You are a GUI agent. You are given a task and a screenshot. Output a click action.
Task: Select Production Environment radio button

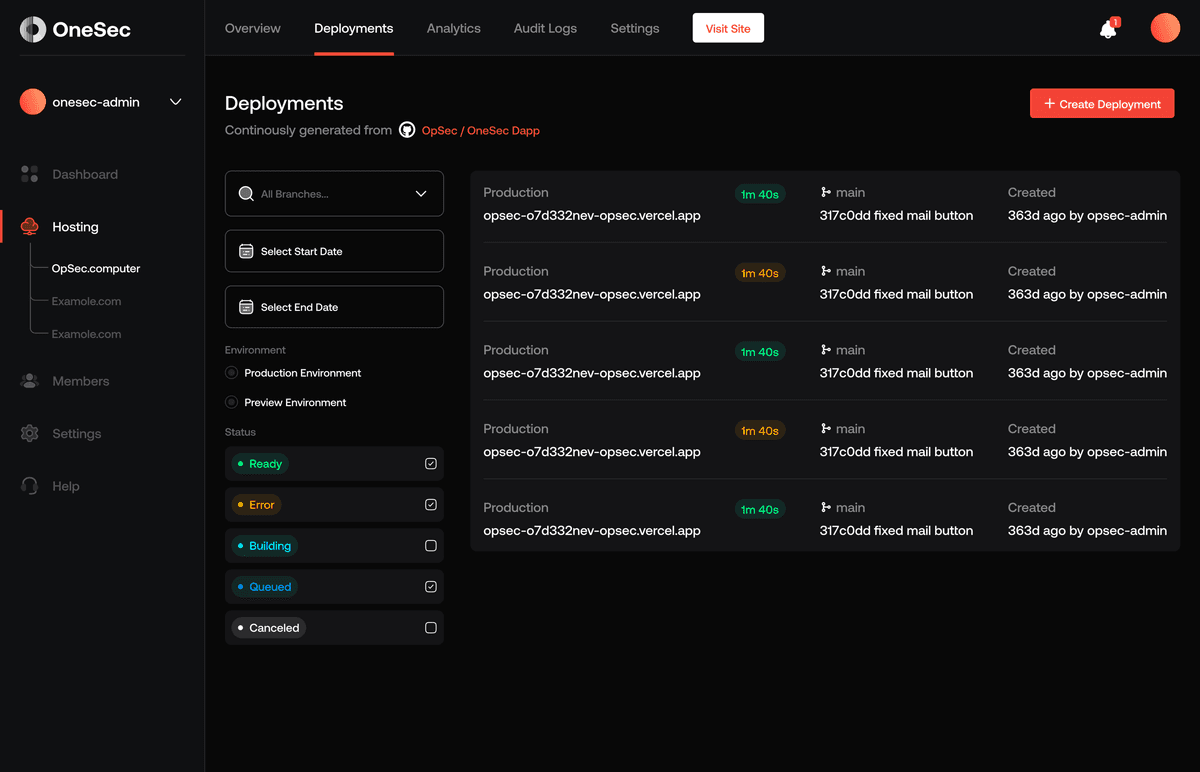pyautogui.click(x=232, y=373)
